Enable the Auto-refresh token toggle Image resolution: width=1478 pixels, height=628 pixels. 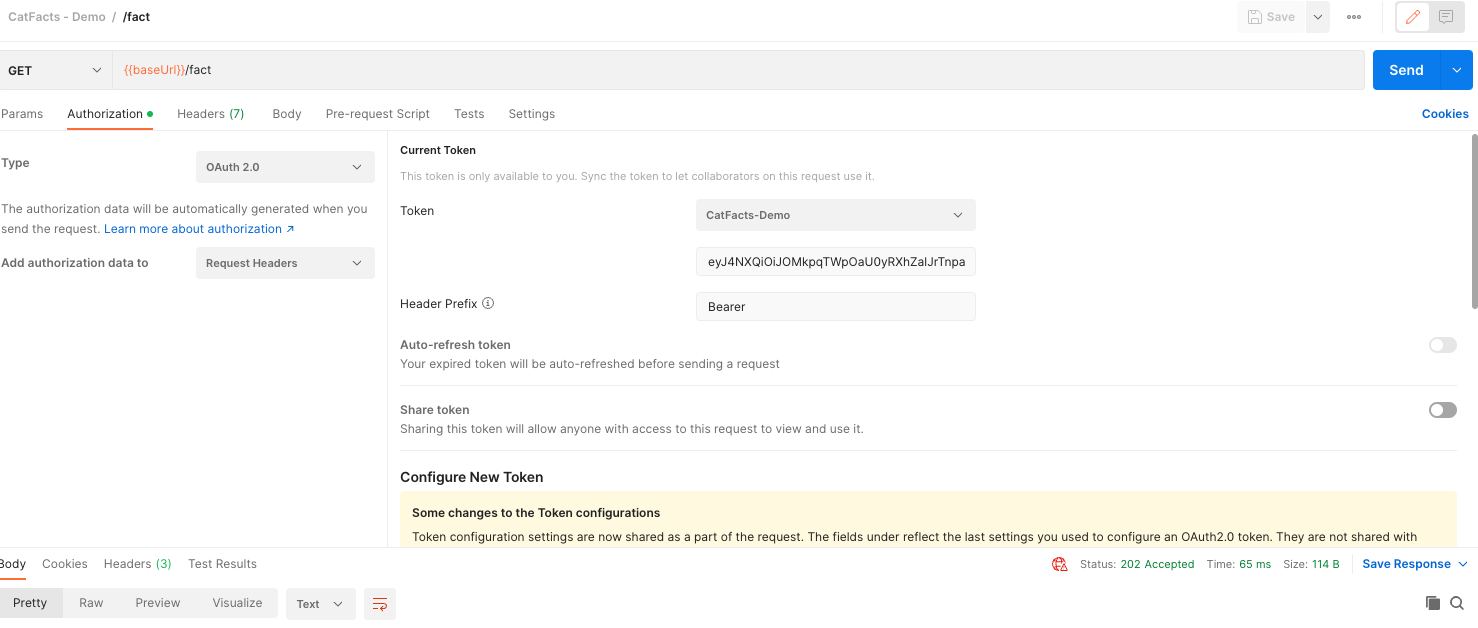tap(1443, 345)
